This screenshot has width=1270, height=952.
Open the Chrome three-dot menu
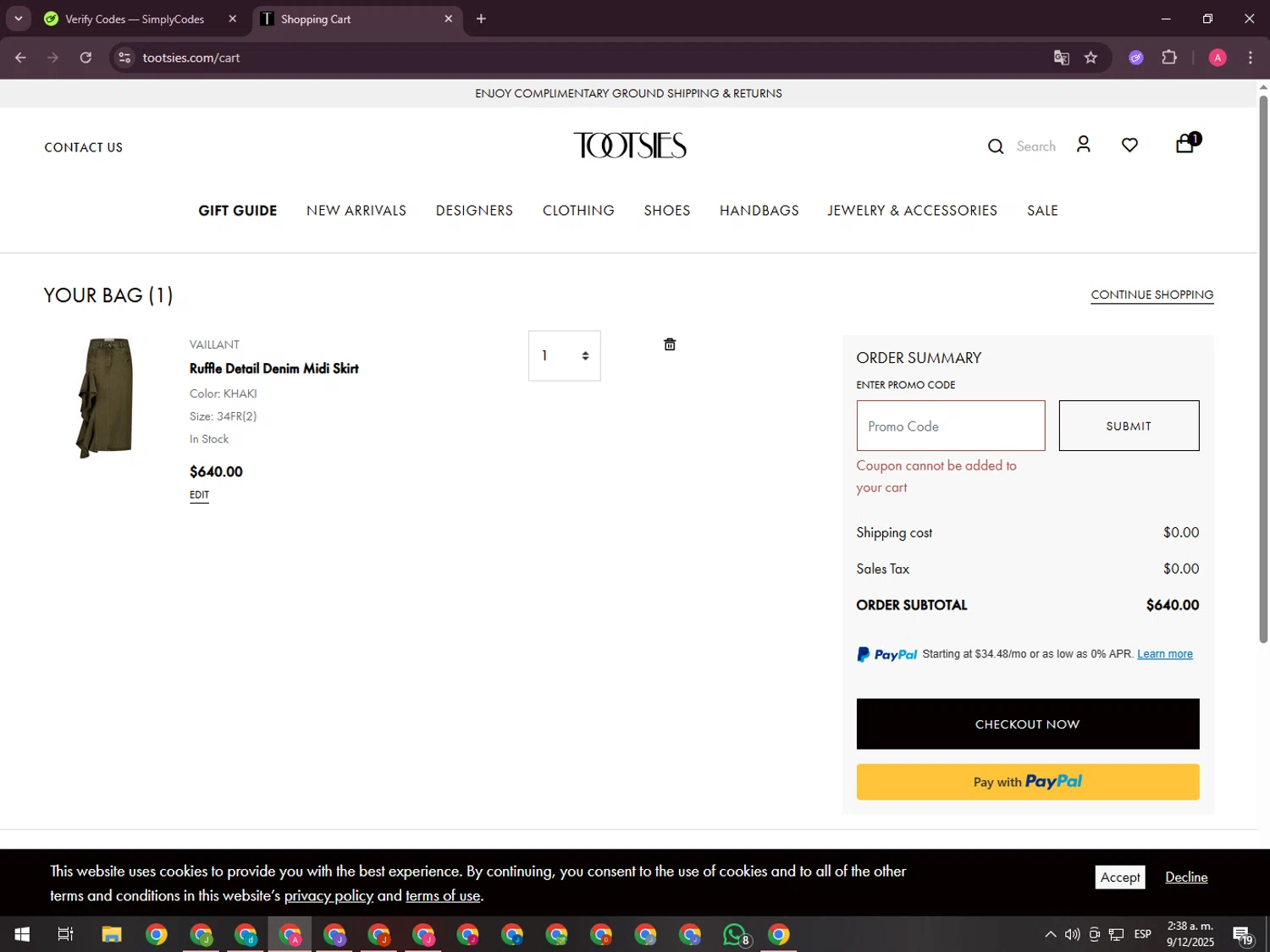click(x=1250, y=58)
